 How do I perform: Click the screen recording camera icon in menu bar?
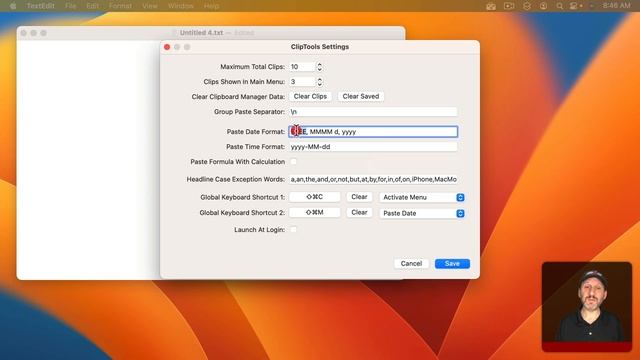(x=509, y=6)
